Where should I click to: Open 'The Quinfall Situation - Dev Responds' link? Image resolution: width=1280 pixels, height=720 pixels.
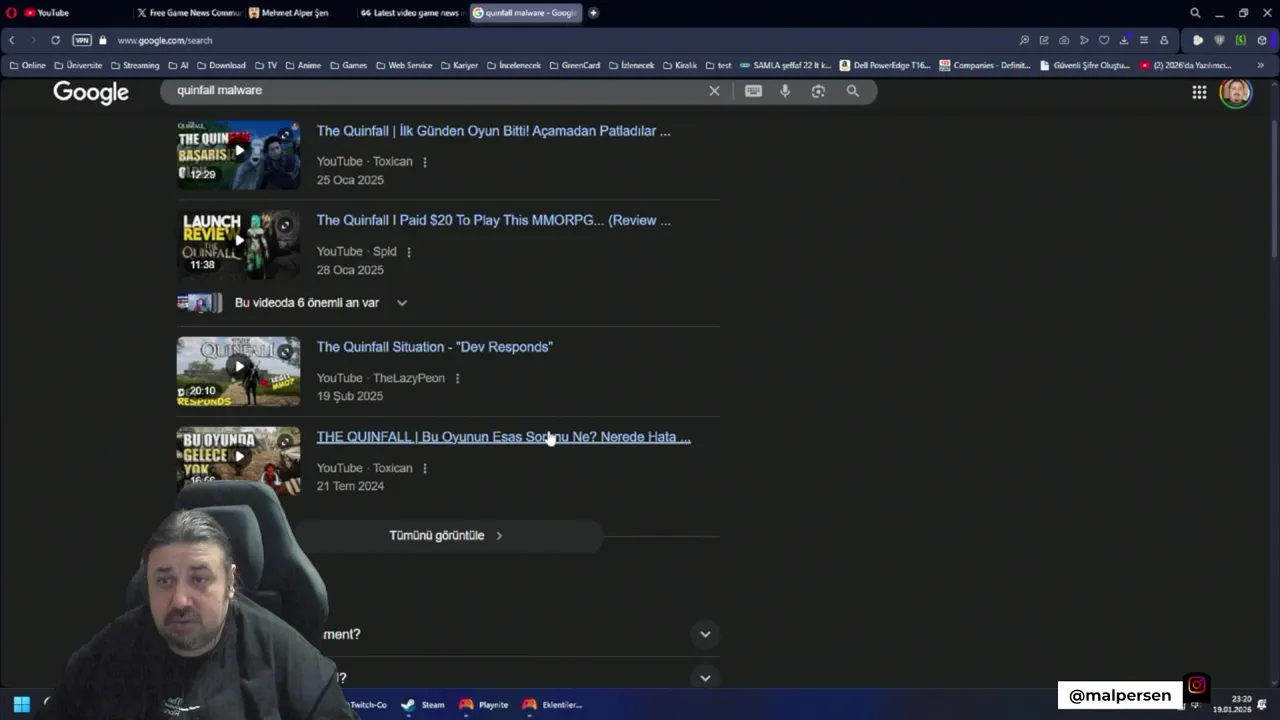pos(435,347)
